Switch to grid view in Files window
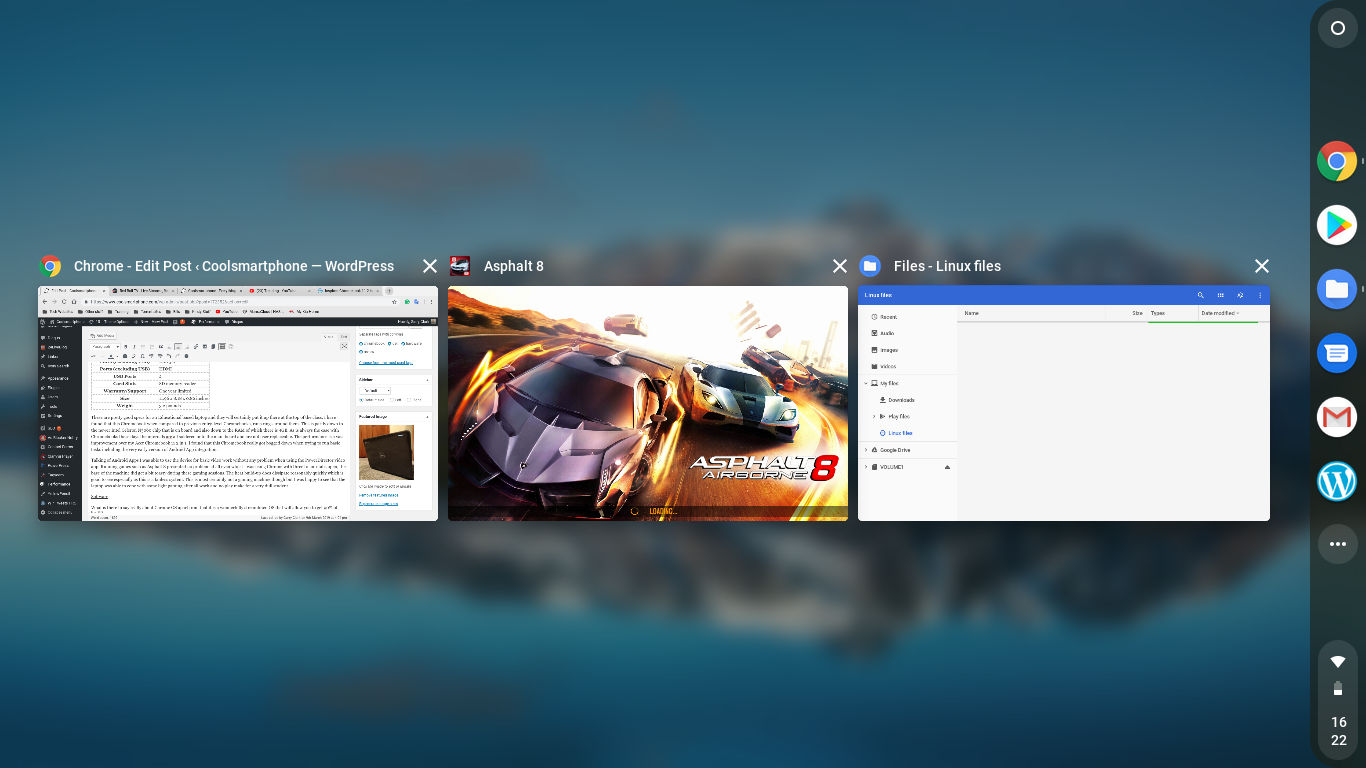This screenshot has width=1366, height=768. tap(1221, 295)
